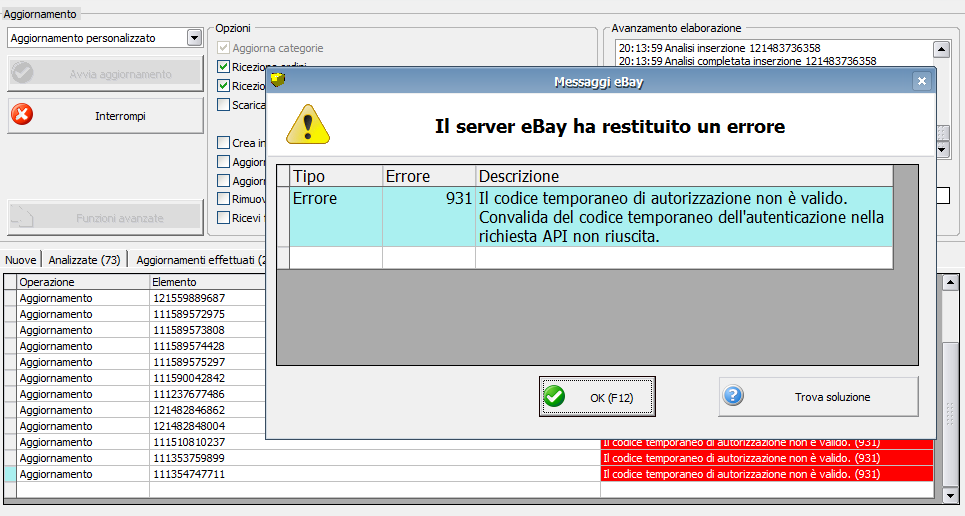The image size is (965, 516).
Task: Select element 111590042842 in the list
Action: [x=189, y=378]
